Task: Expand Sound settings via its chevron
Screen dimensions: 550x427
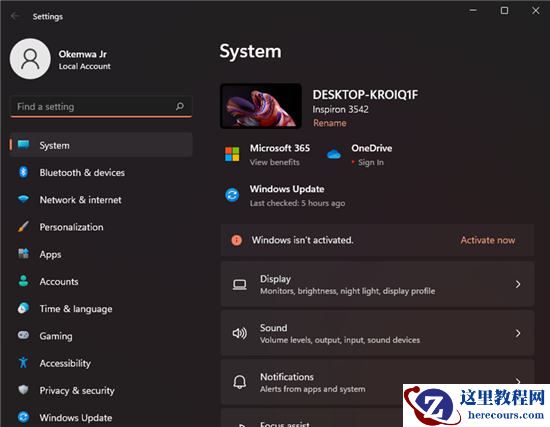Action: click(518, 333)
